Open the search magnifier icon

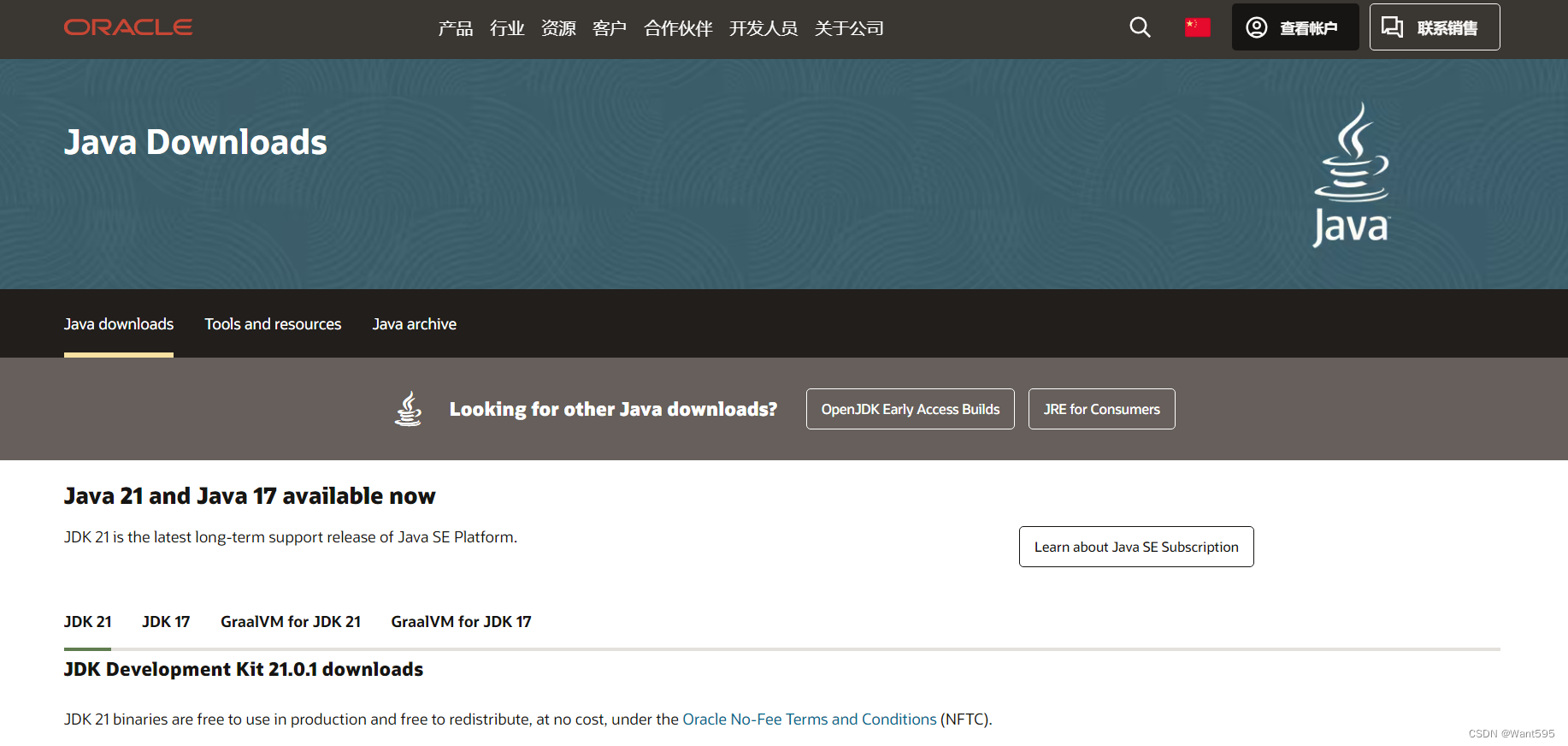click(1140, 27)
